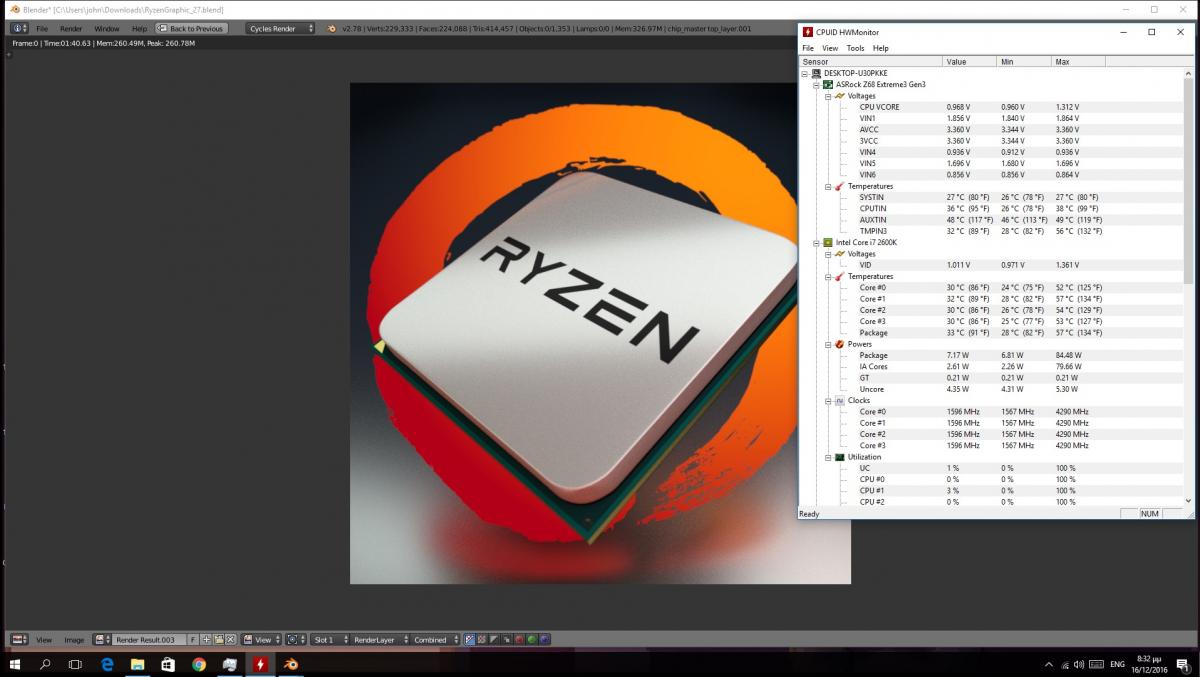This screenshot has width=1200, height=677.
Task: Click the Render Result.003 image name field
Action: 149,639
